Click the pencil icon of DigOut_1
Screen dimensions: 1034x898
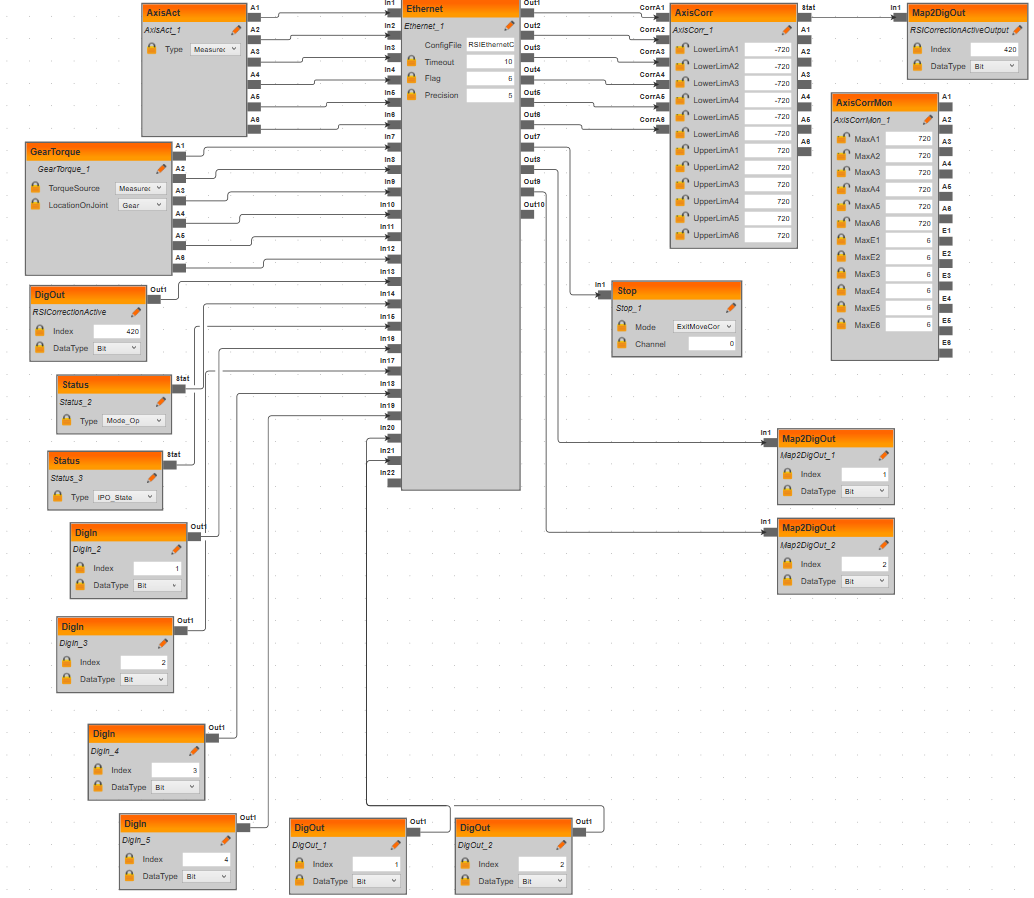(395, 846)
